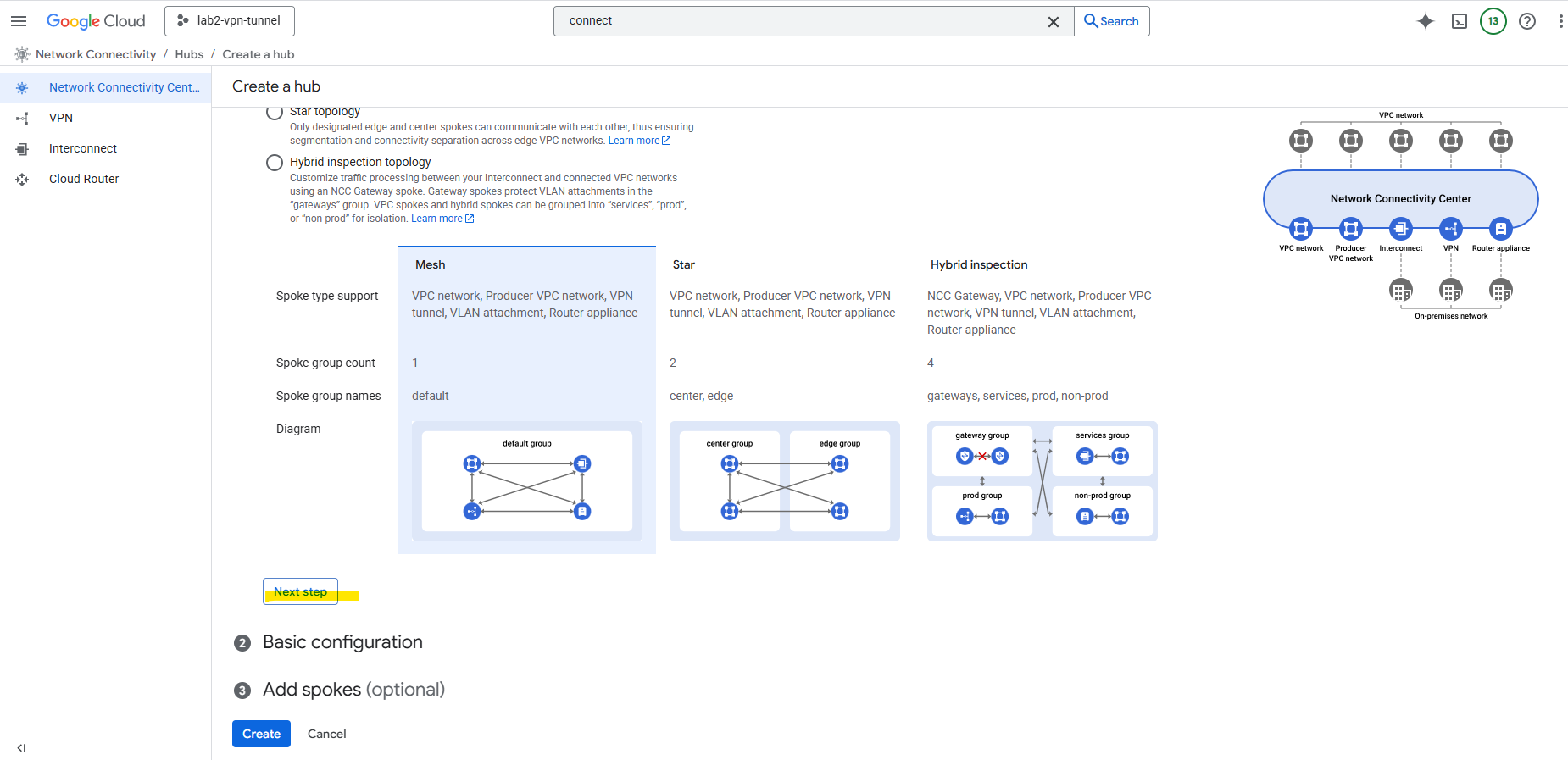Click the Next step button
This screenshot has height=760, width=1568.
point(300,591)
